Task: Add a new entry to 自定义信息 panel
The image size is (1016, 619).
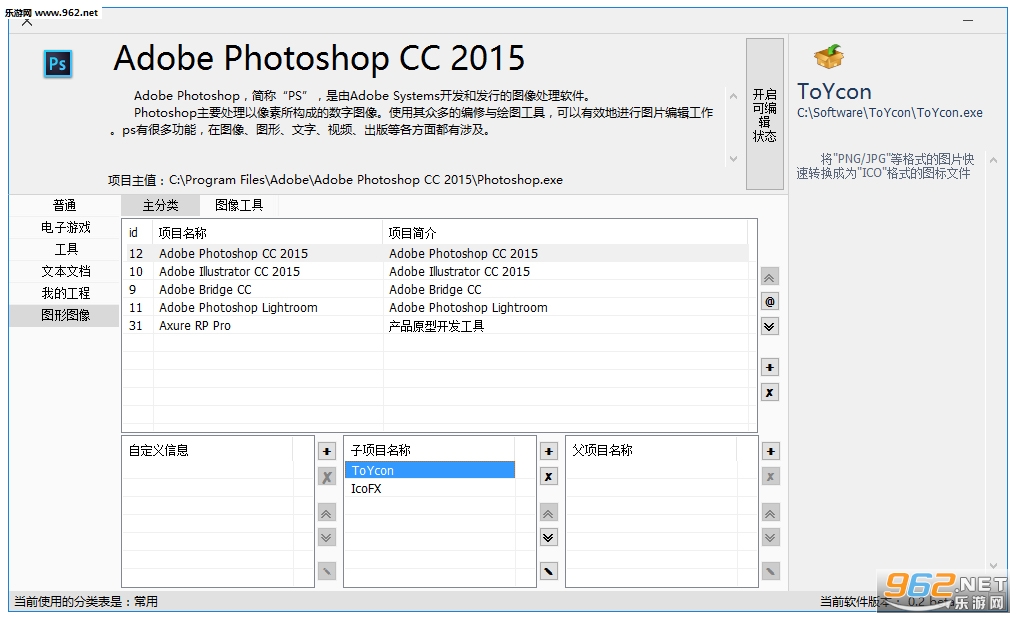Action: [327, 451]
